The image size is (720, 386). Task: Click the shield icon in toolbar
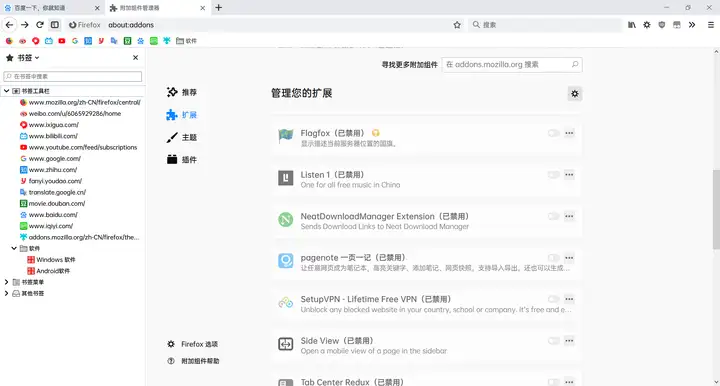point(662,25)
